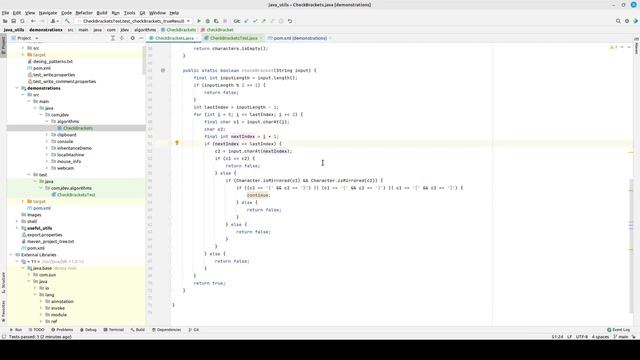
Task: Select maven_project_tree.txt file
Action: 51,241
